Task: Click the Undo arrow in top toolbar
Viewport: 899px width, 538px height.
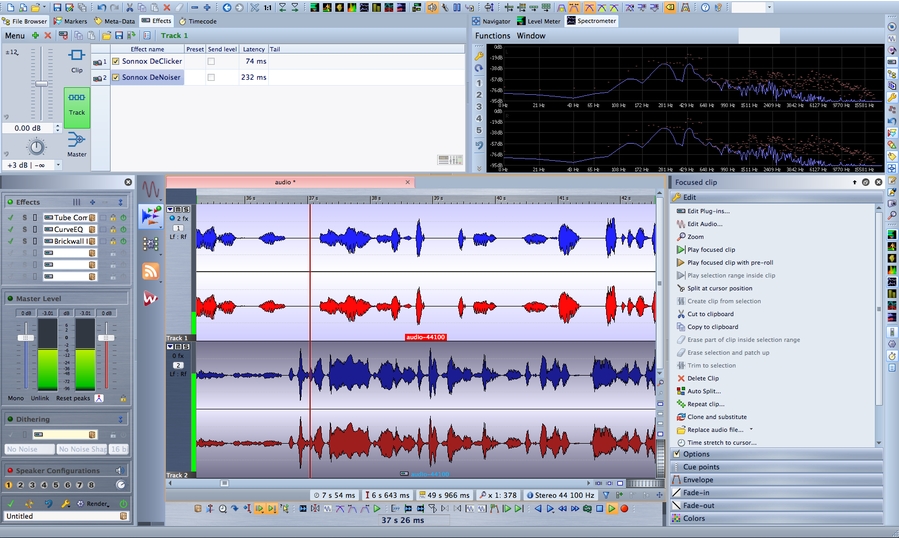Action: tap(101, 7)
